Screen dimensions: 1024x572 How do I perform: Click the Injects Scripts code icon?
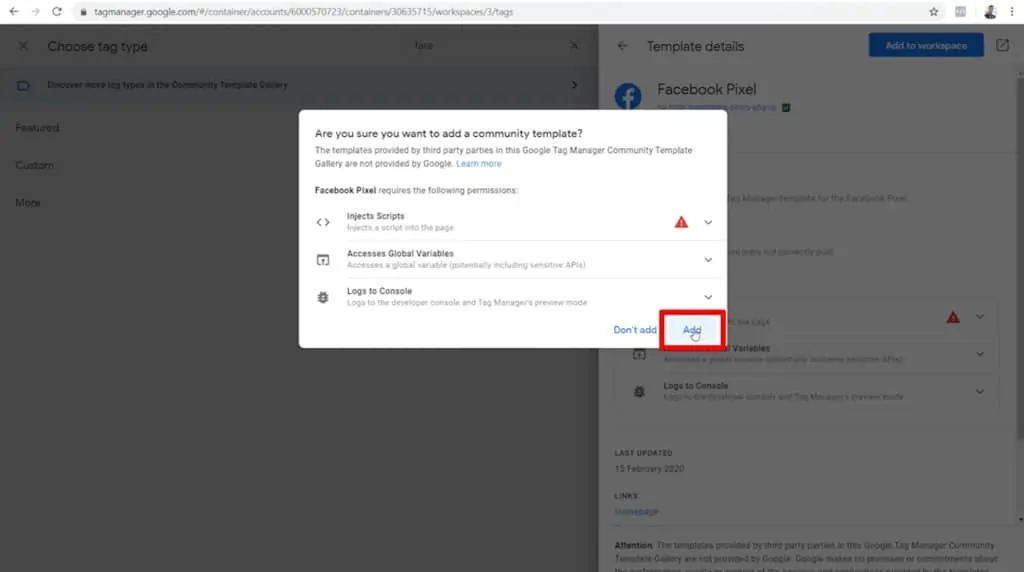tap(323, 222)
